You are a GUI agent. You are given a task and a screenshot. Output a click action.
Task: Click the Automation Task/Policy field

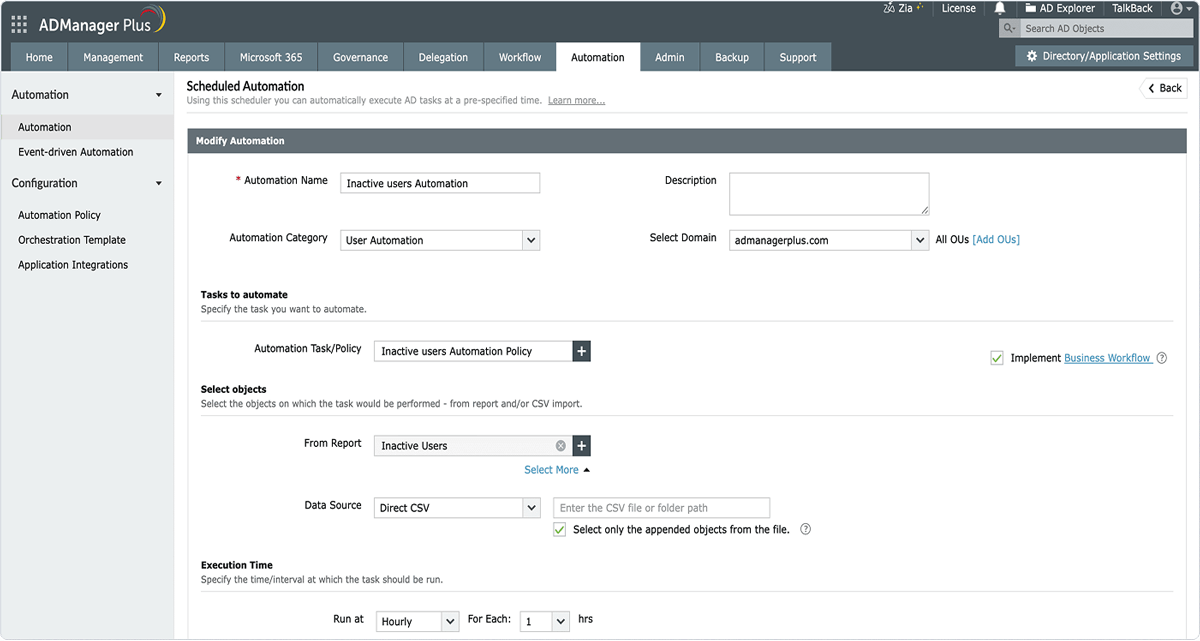click(x=473, y=351)
